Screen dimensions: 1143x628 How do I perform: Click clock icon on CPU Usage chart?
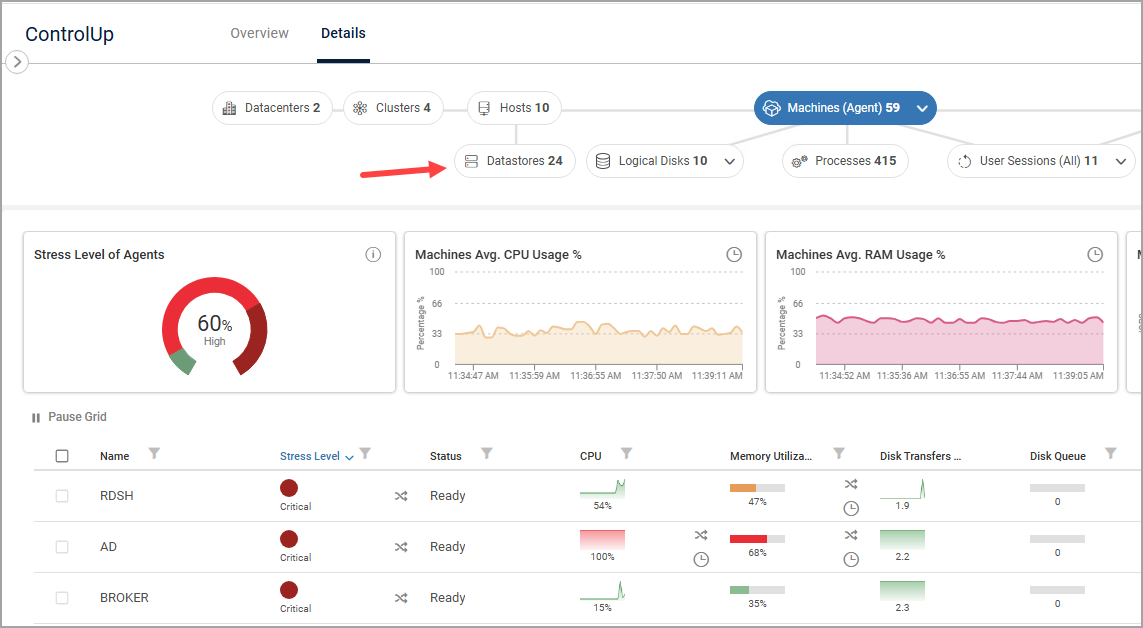(x=734, y=255)
